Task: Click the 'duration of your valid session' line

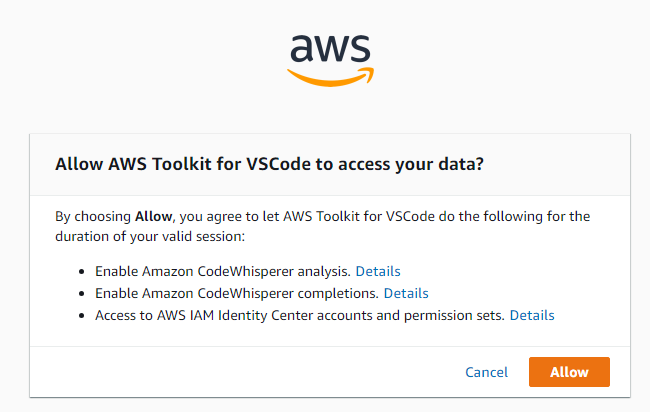Action: click(150, 236)
